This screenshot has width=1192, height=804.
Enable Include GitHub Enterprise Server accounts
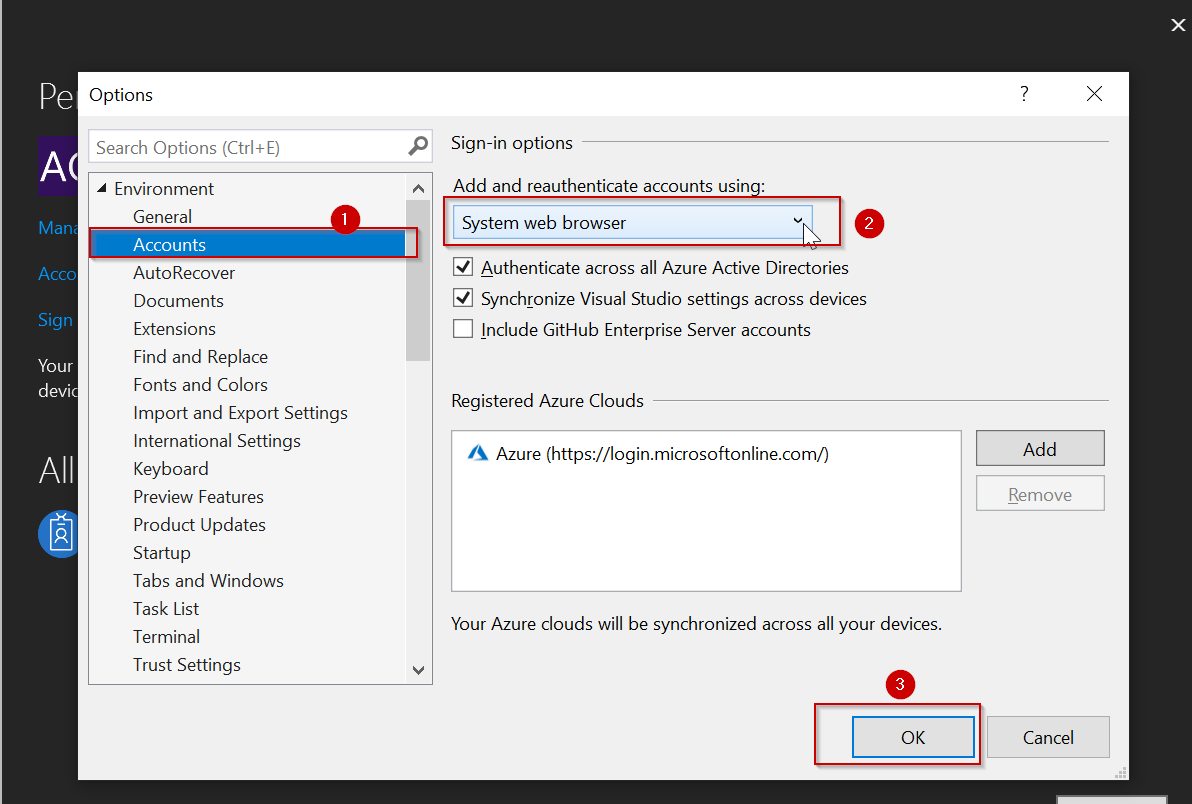(463, 329)
